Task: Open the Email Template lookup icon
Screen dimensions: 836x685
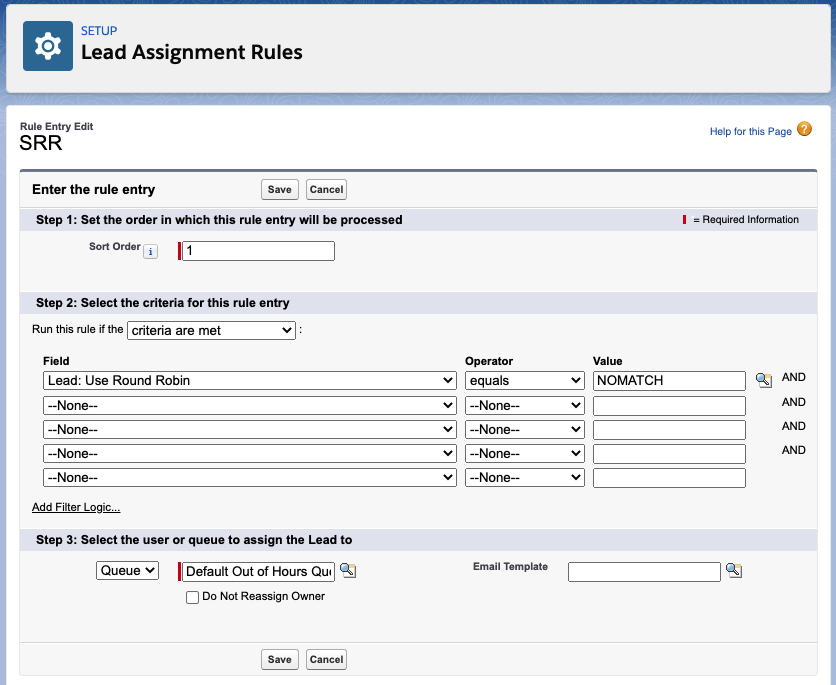Action: 734,570
